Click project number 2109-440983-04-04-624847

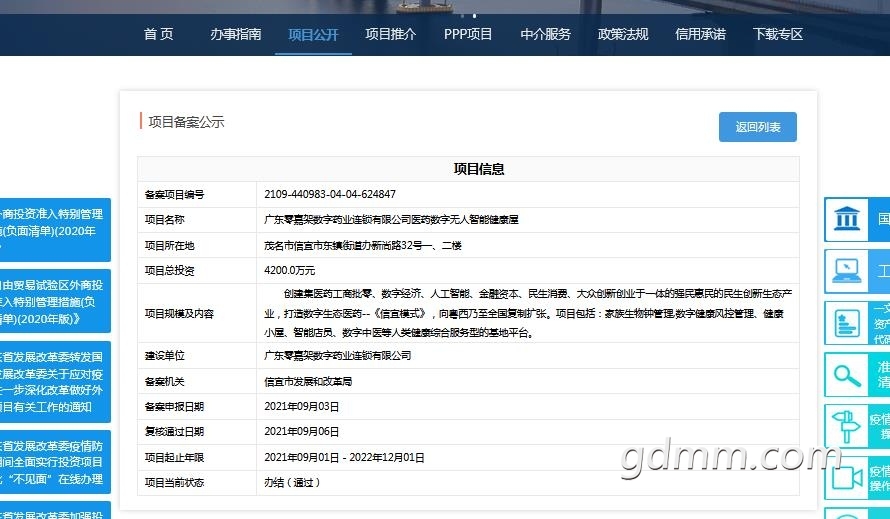330,194
